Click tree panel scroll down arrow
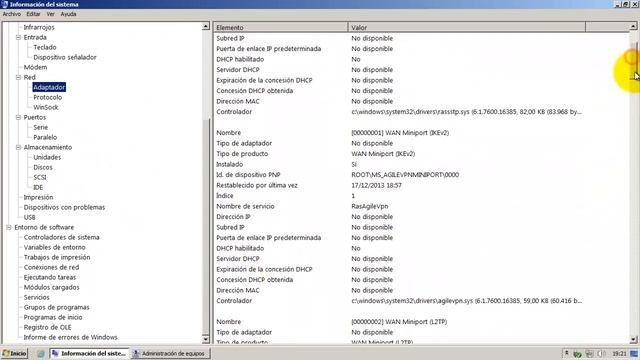 [x=206, y=339]
